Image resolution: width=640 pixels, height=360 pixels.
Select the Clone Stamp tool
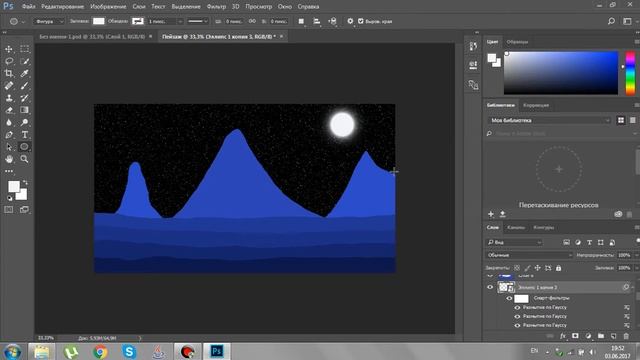tap(9, 98)
